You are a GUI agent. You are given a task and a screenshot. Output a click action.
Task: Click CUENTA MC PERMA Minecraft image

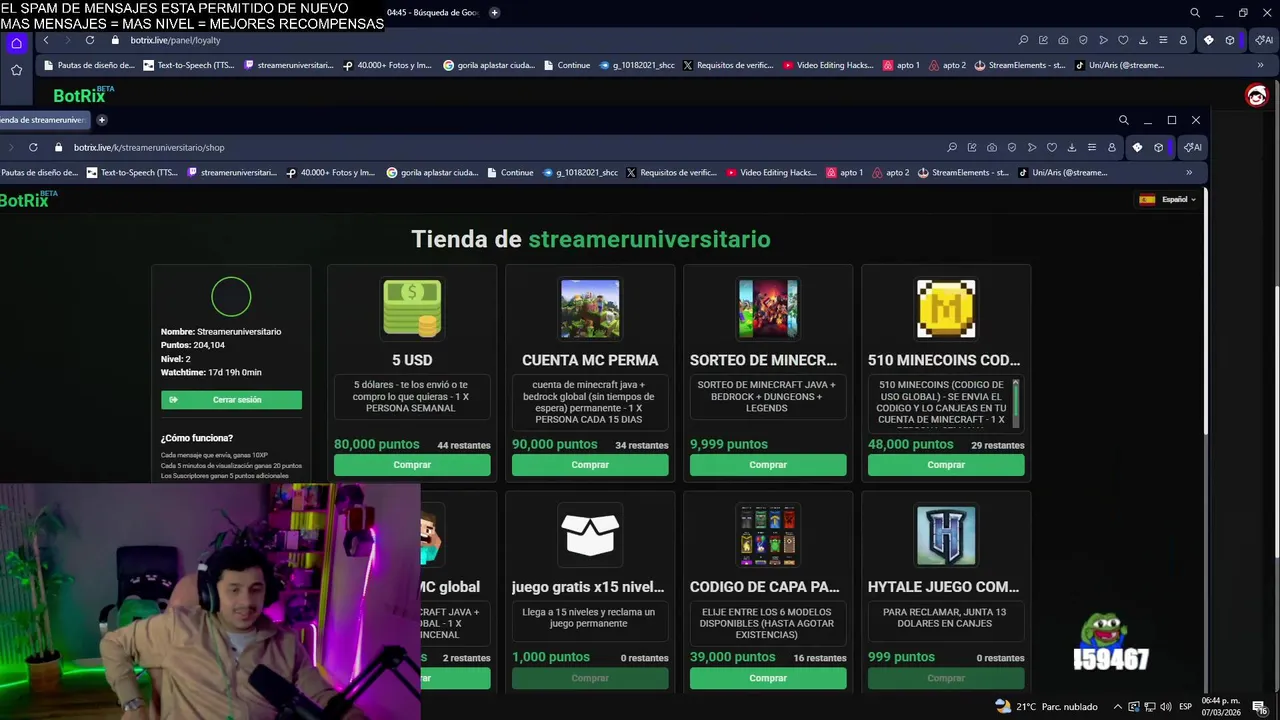590,308
